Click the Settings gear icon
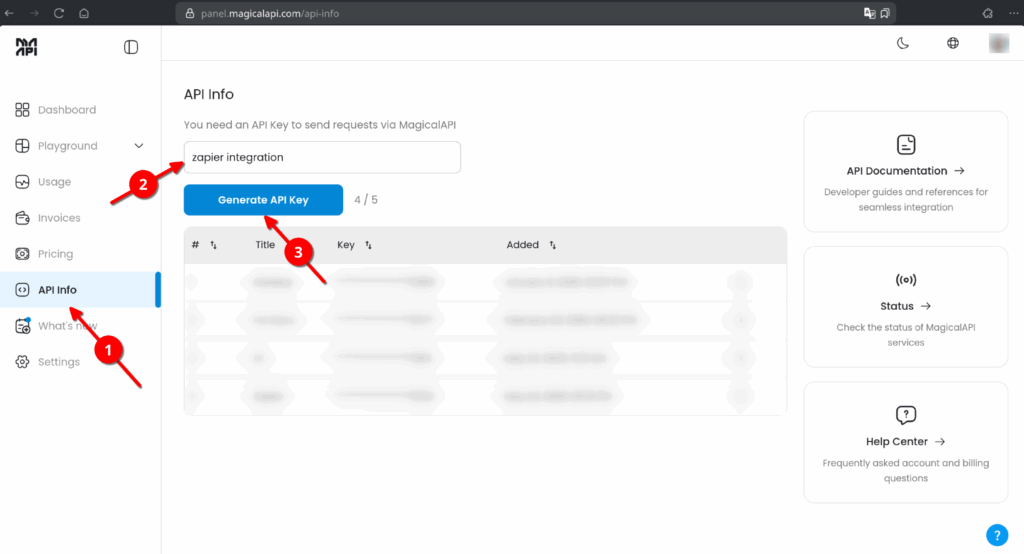 22,361
